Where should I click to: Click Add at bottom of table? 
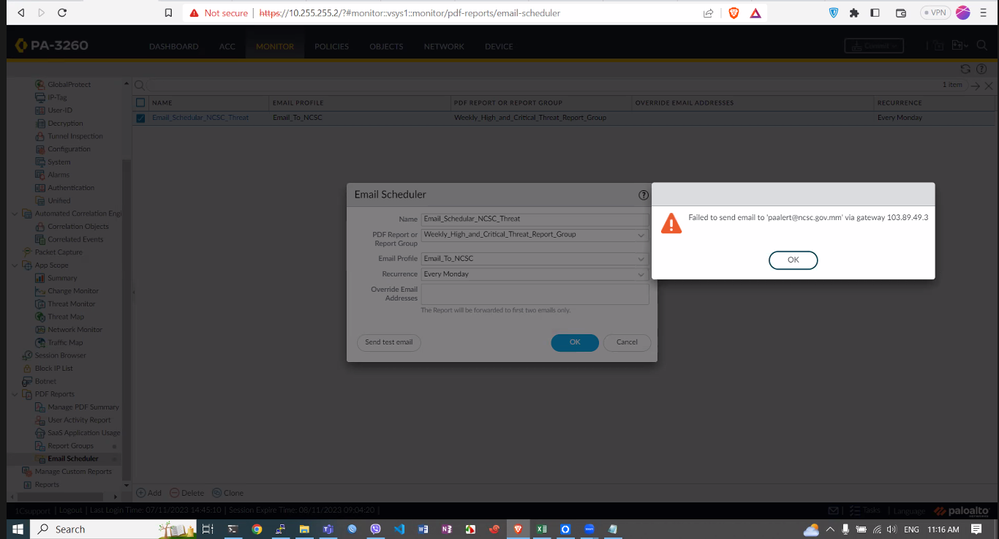tap(148, 493)
